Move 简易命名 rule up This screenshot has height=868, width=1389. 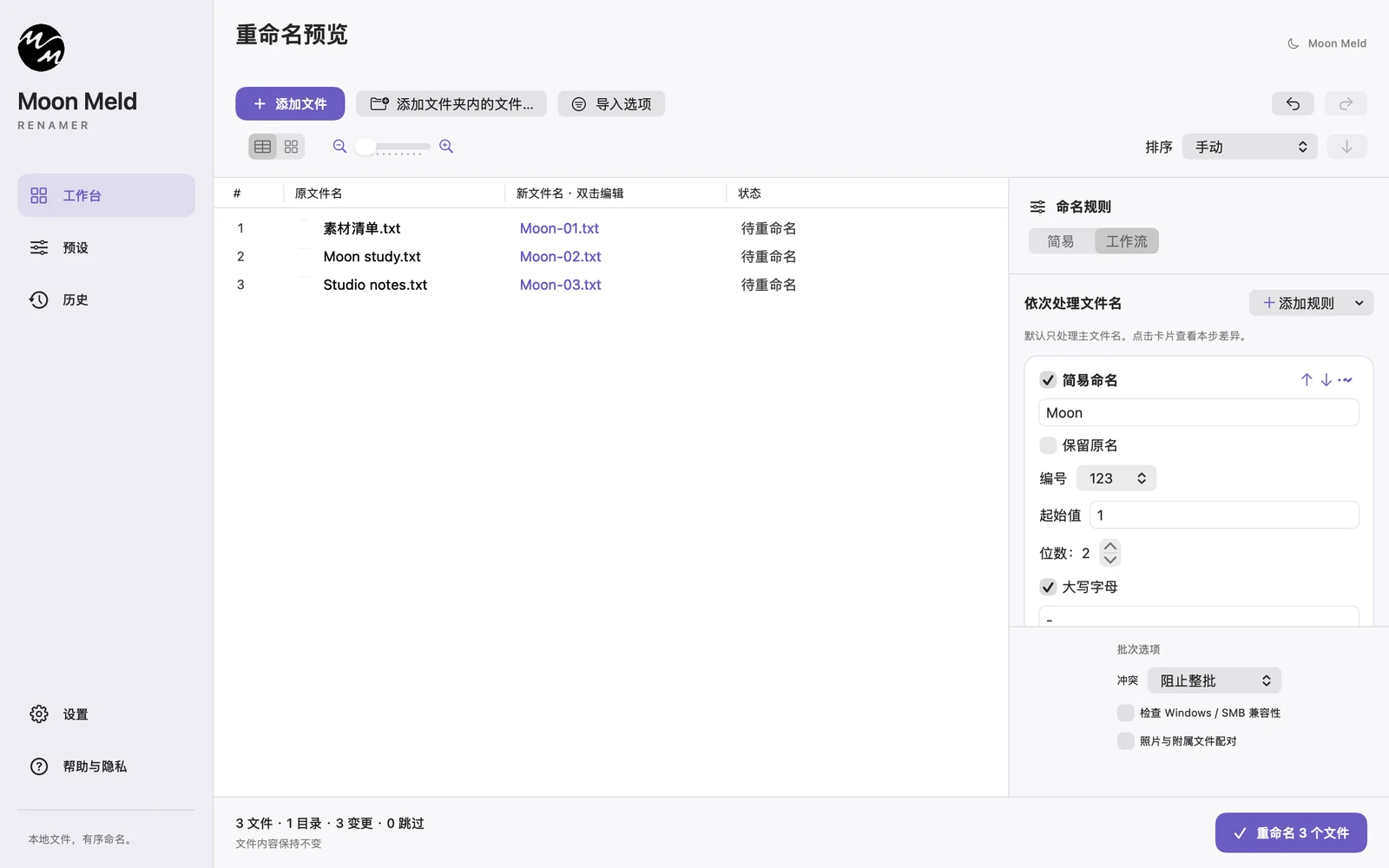click(x=1307, y=380)
